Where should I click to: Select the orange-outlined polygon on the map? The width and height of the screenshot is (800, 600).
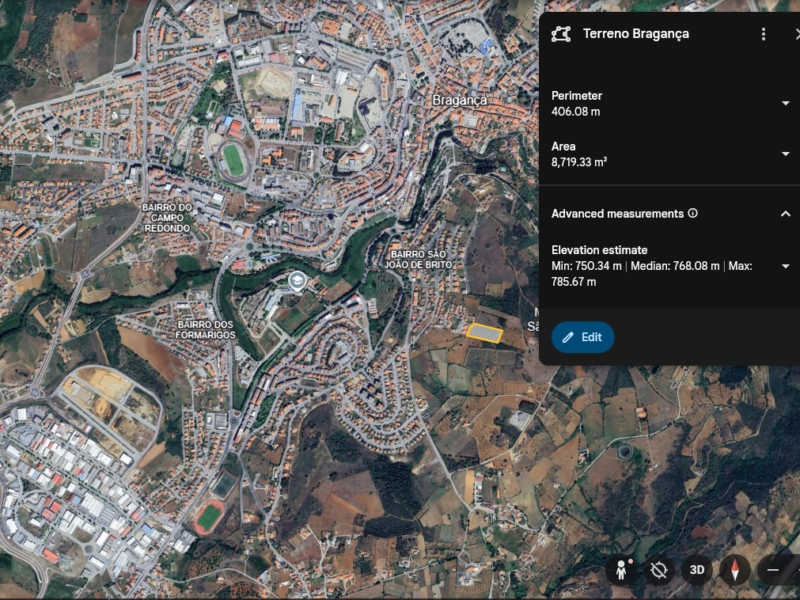point(485,333)
